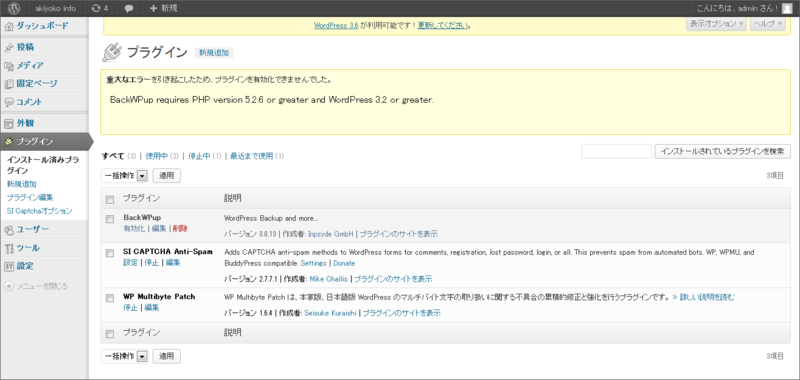800x380 pixels.
Task: Open Donate link in SI CAPTCHA description
Action: pyautogui.click(x=344, y=263)
